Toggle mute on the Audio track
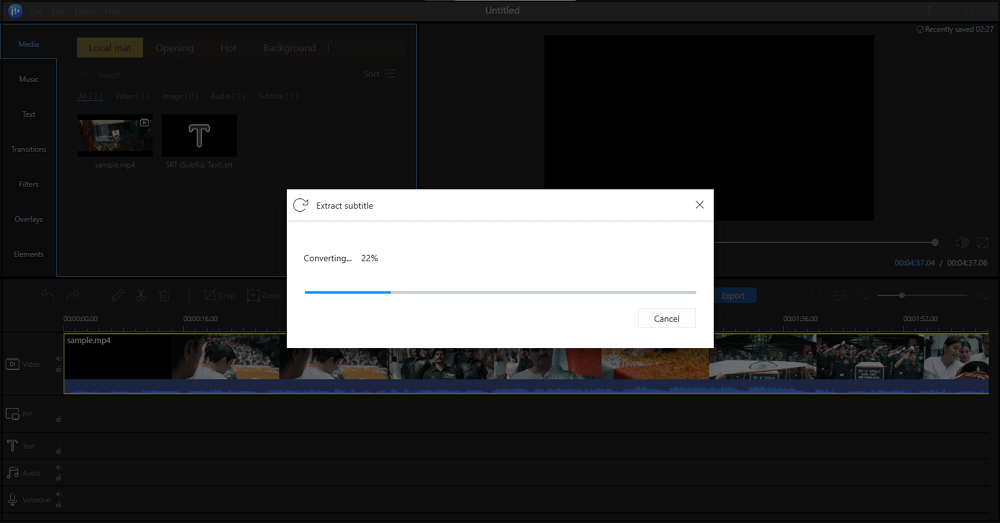The height and width of the screenshot is (523, 1000). (x=58, y=467)
